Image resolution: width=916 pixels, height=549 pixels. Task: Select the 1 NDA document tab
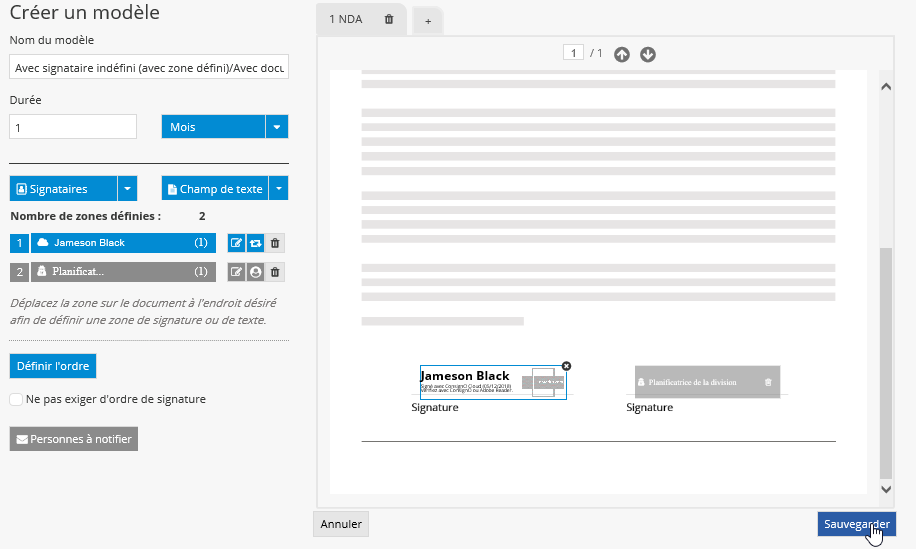346,19
